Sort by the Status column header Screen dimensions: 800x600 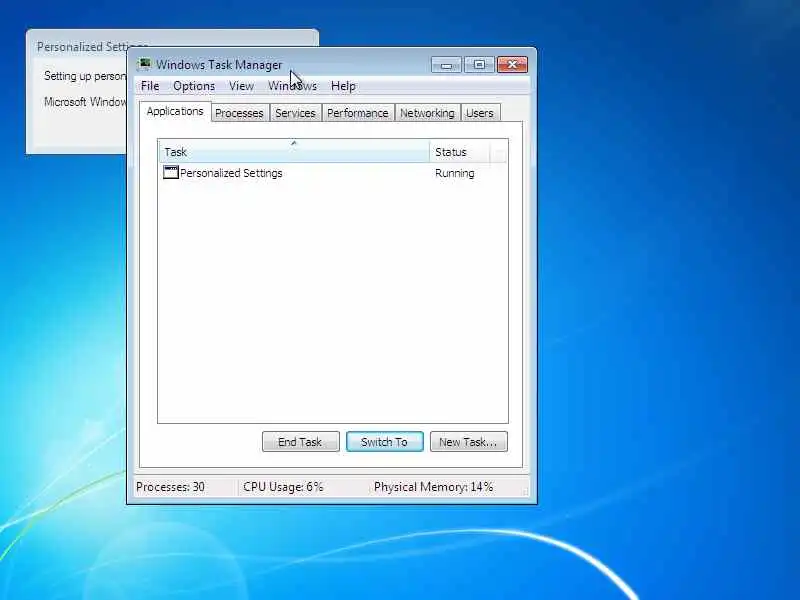click(460, 152)
